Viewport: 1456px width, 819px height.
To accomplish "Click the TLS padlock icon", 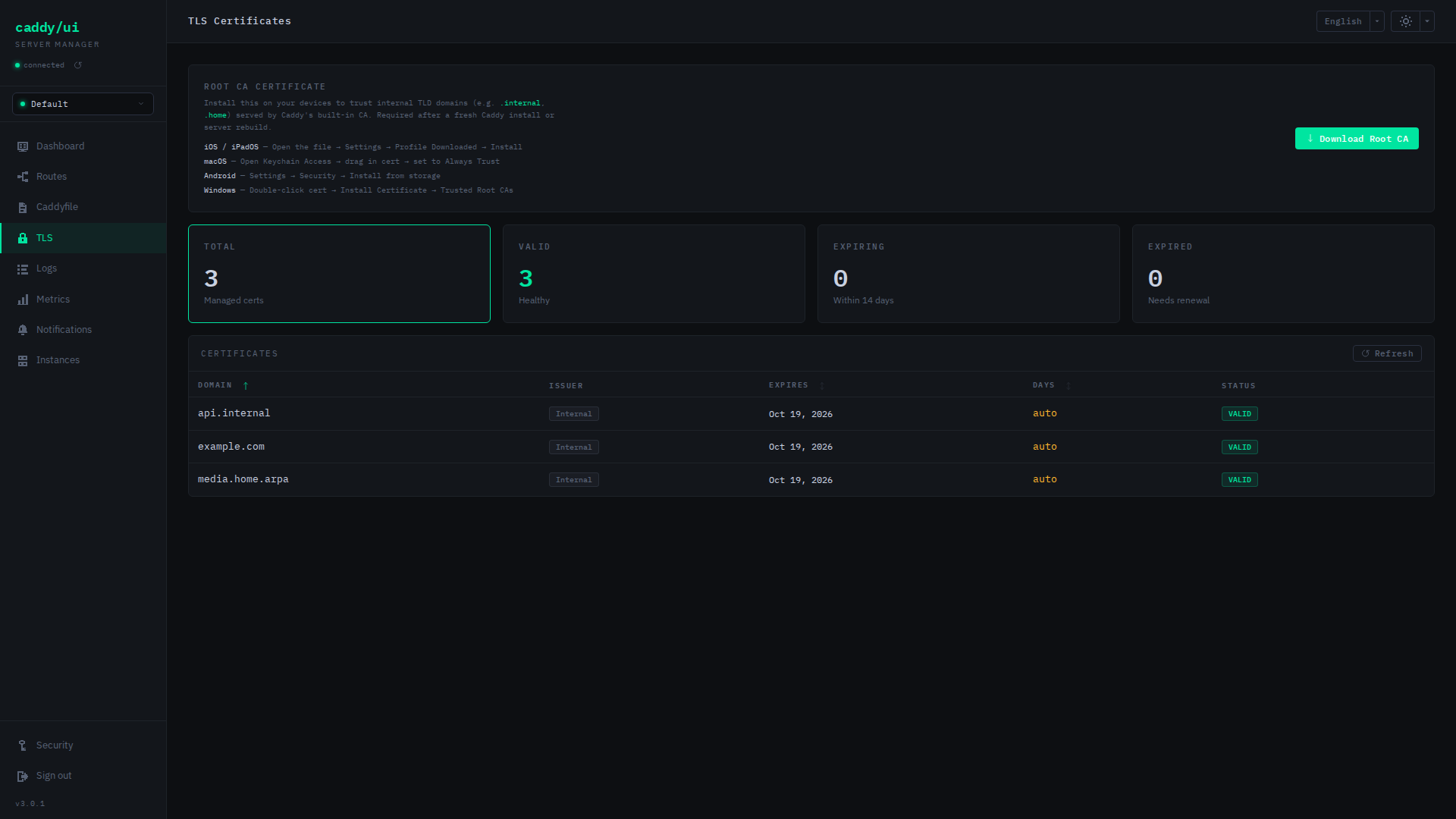I will coord(23,238).
